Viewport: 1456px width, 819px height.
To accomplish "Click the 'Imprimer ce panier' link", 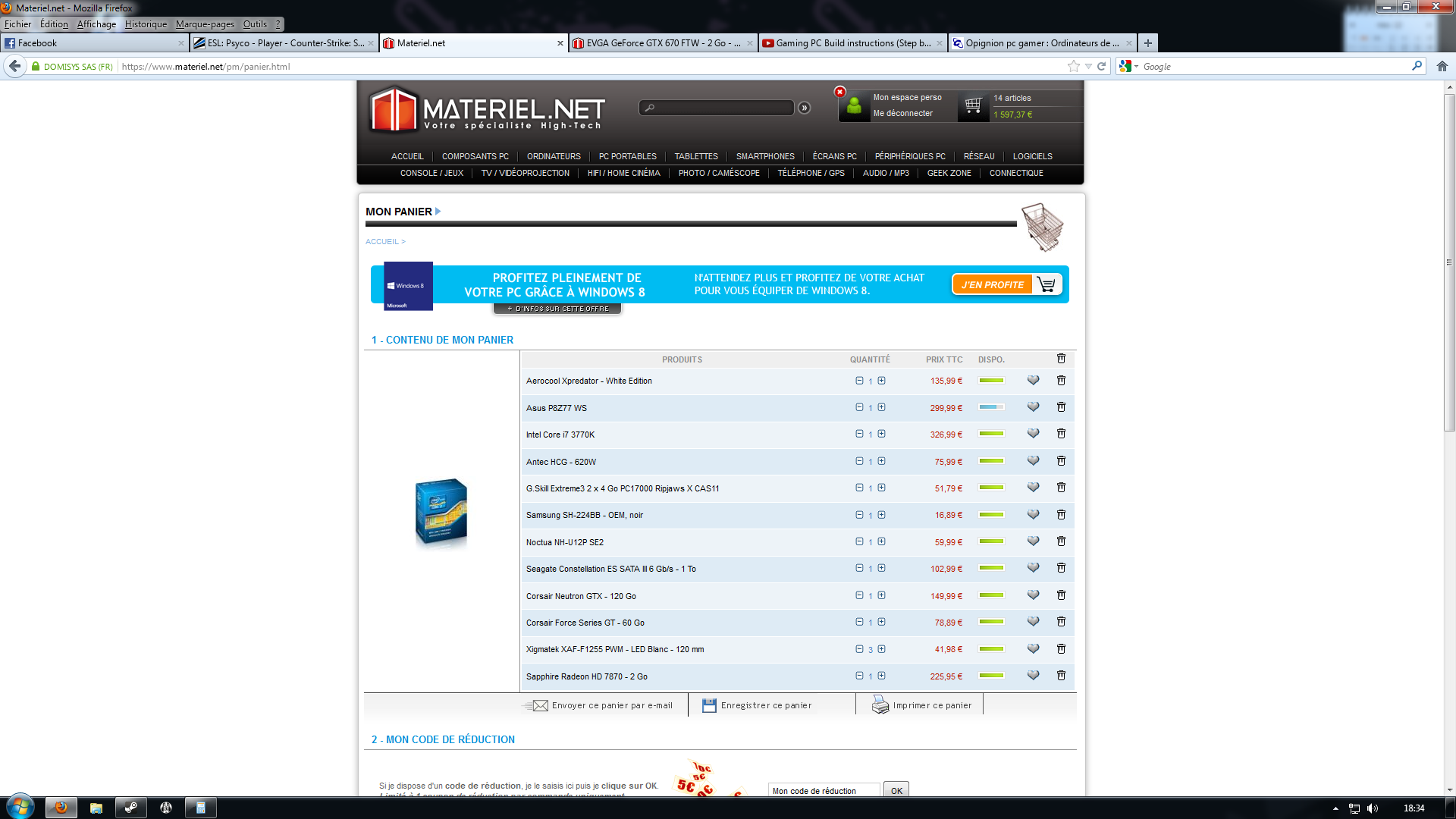I will (931, 705).
